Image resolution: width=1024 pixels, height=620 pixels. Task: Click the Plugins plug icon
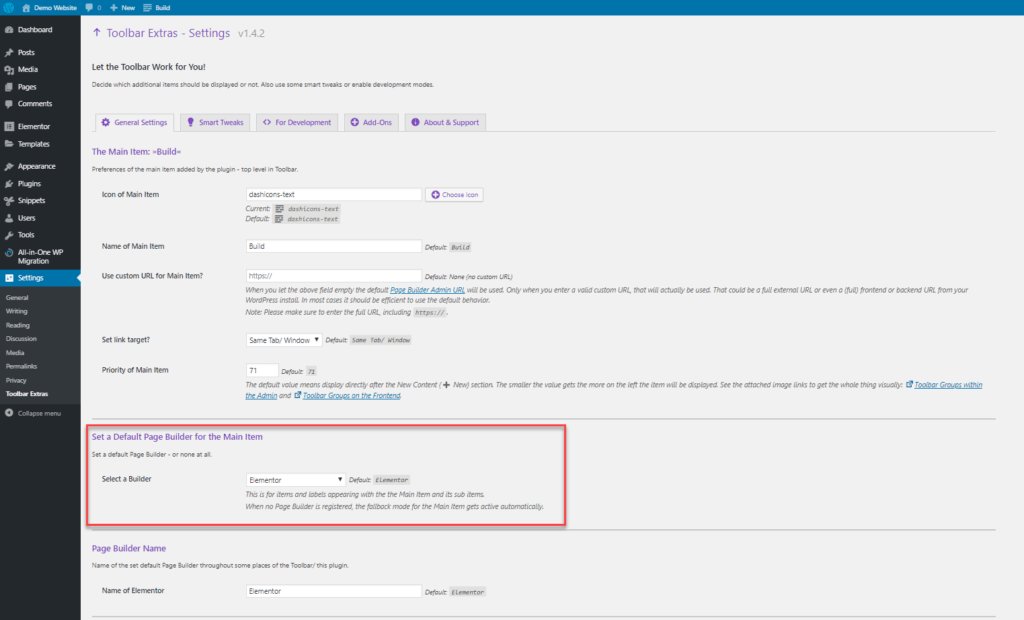click(x=9, y=184)
